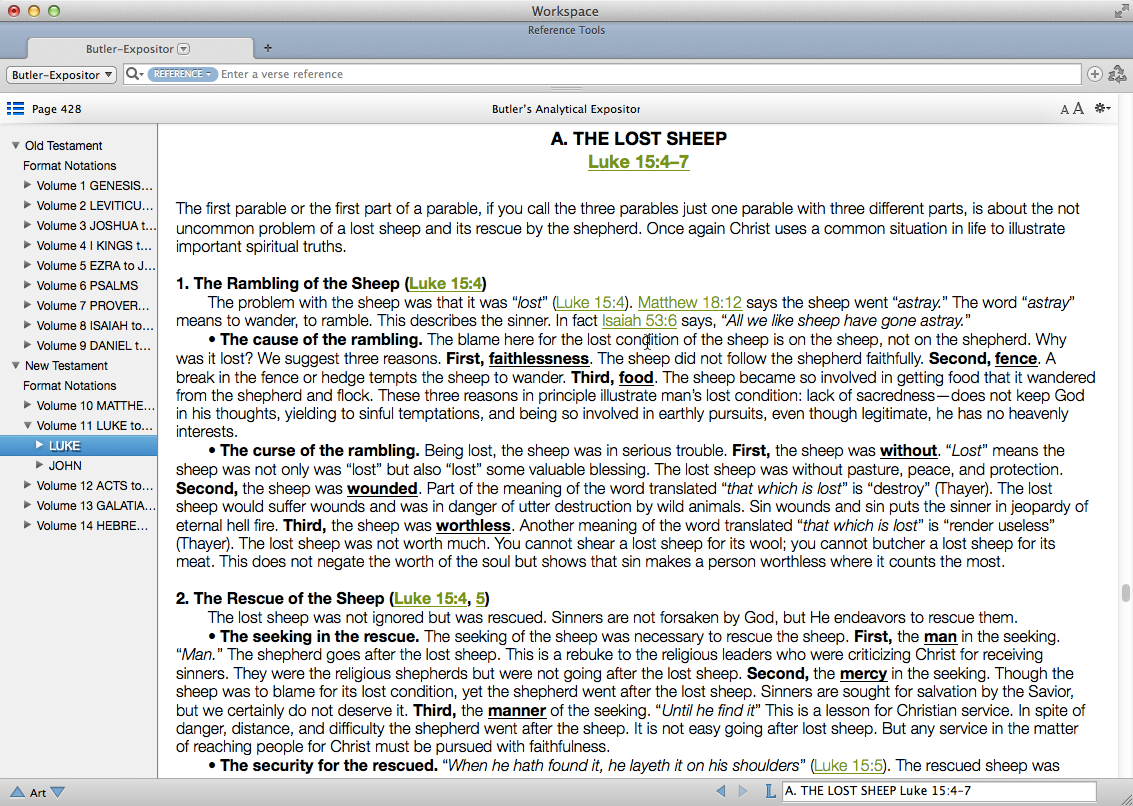Screen dimensions: 1133x806
Task: Add a new tab with the plus button
Action: [268, 48]
